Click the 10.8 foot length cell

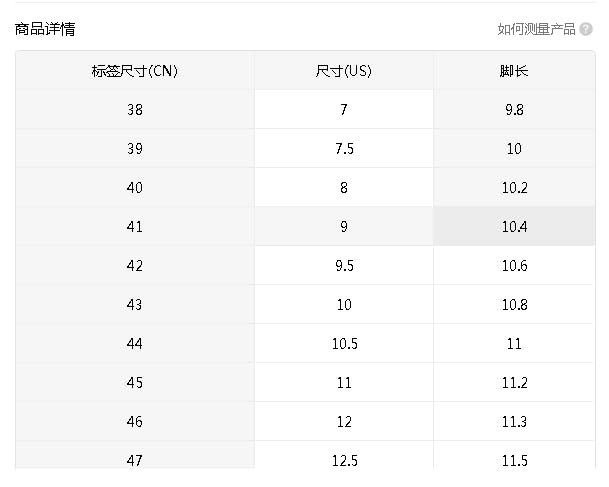coord(514,305)
